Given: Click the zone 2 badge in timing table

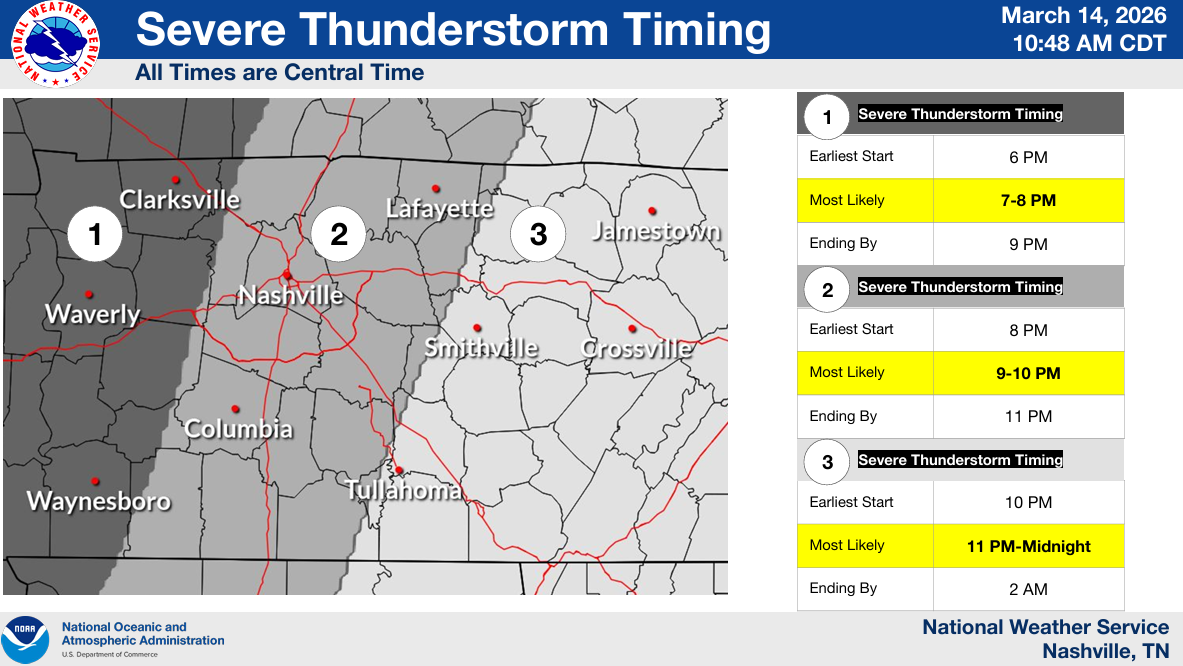Looking at the screenshot, I should tap(827, 291).
